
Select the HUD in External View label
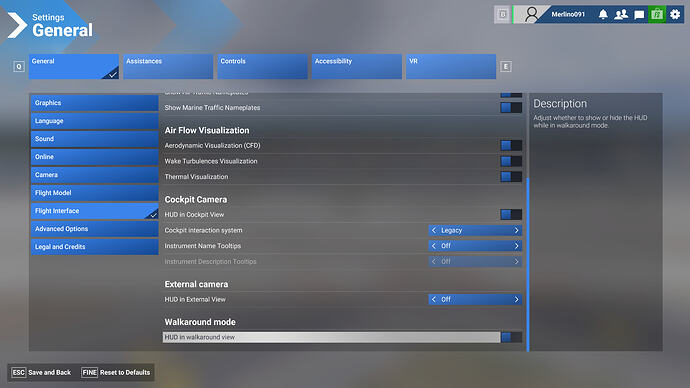(x=195, y=299)
